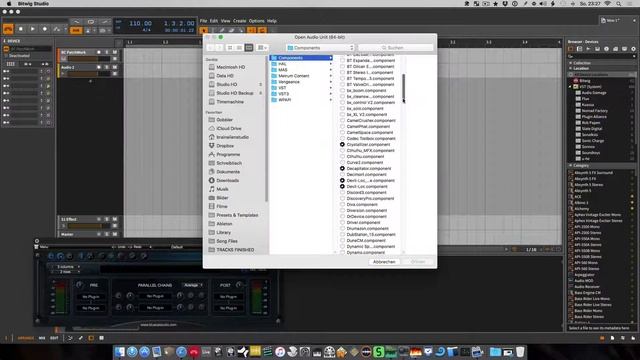Select the eraser tool
Viewport: 640px width, 360px height.
(x=231, y=30)
